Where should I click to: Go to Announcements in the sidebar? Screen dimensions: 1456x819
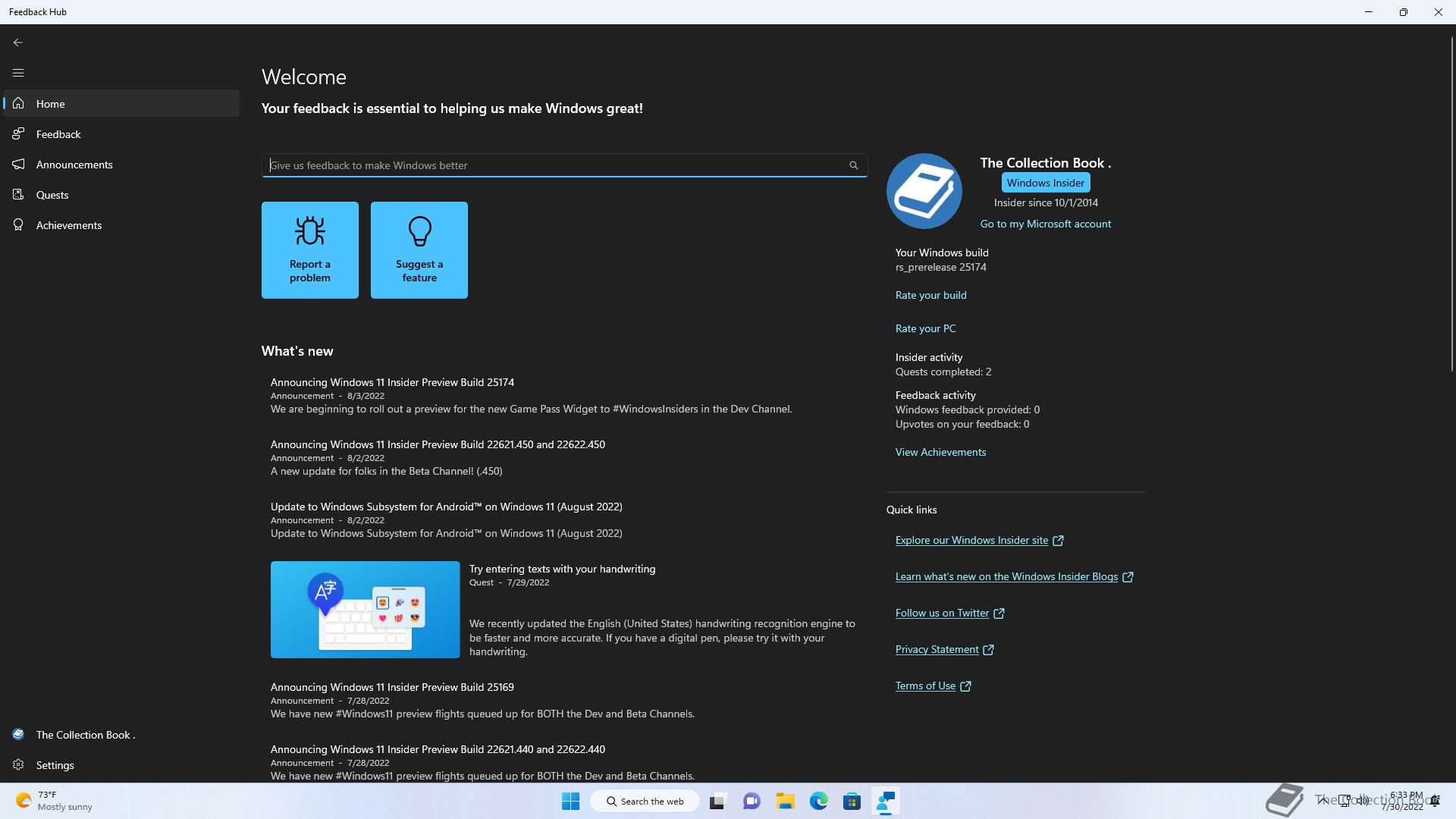pyautogui.click(x=121, y=165)
